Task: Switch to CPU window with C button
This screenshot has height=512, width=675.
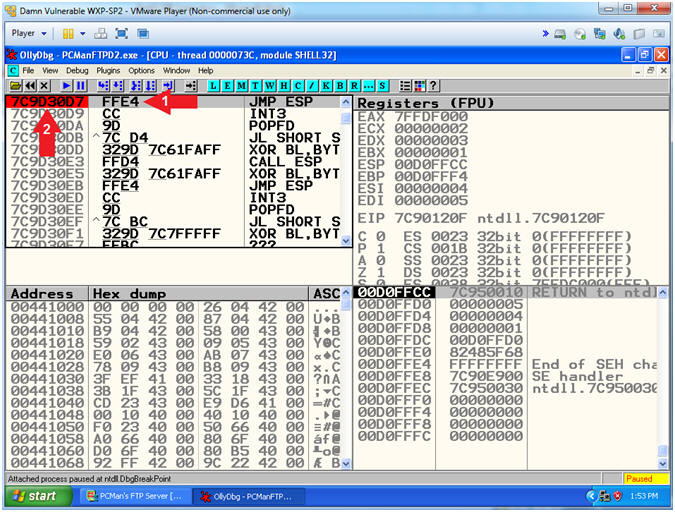Action: 298,86
